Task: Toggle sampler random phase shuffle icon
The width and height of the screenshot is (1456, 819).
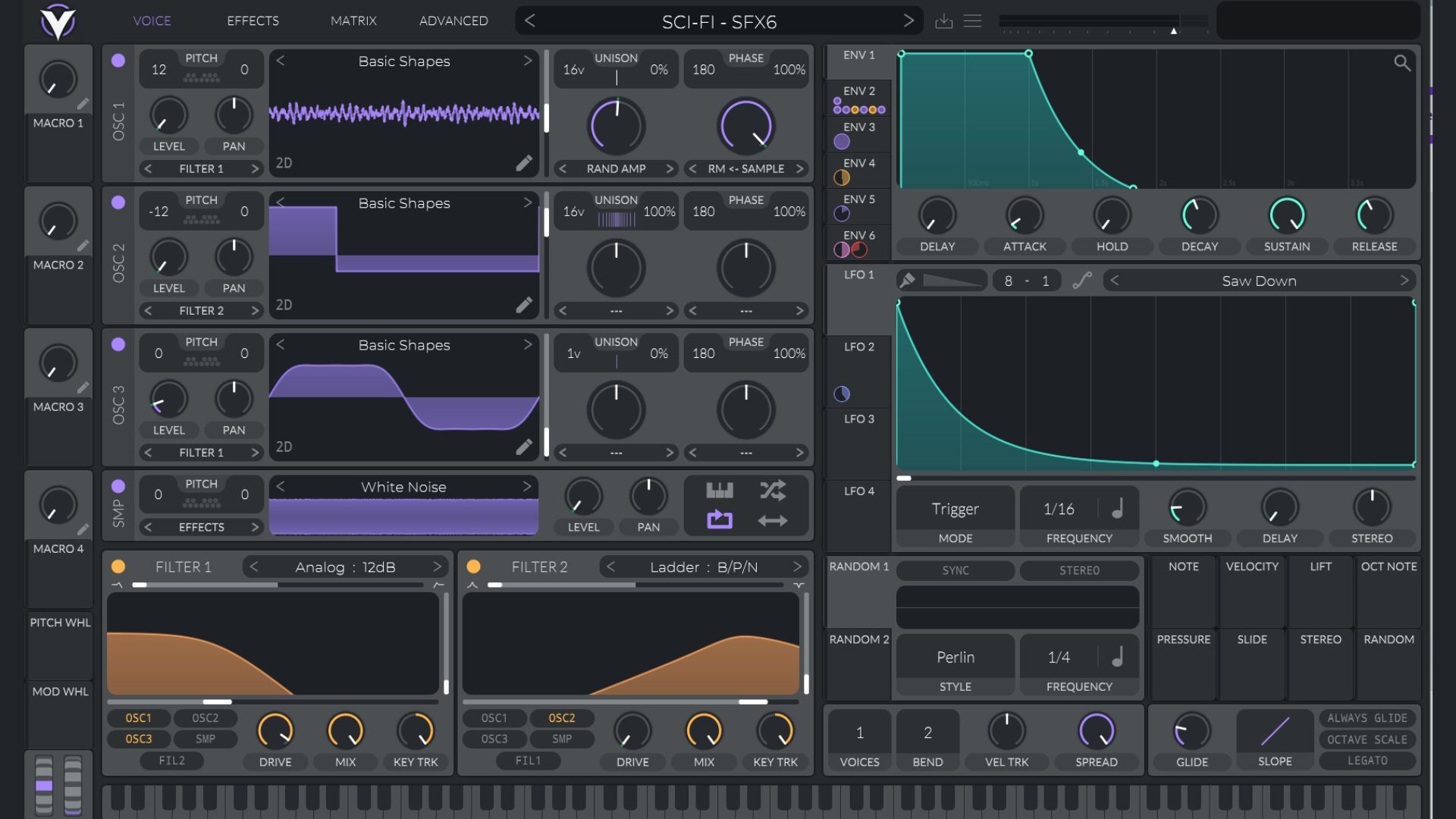Action: click(x=773, y=491)
